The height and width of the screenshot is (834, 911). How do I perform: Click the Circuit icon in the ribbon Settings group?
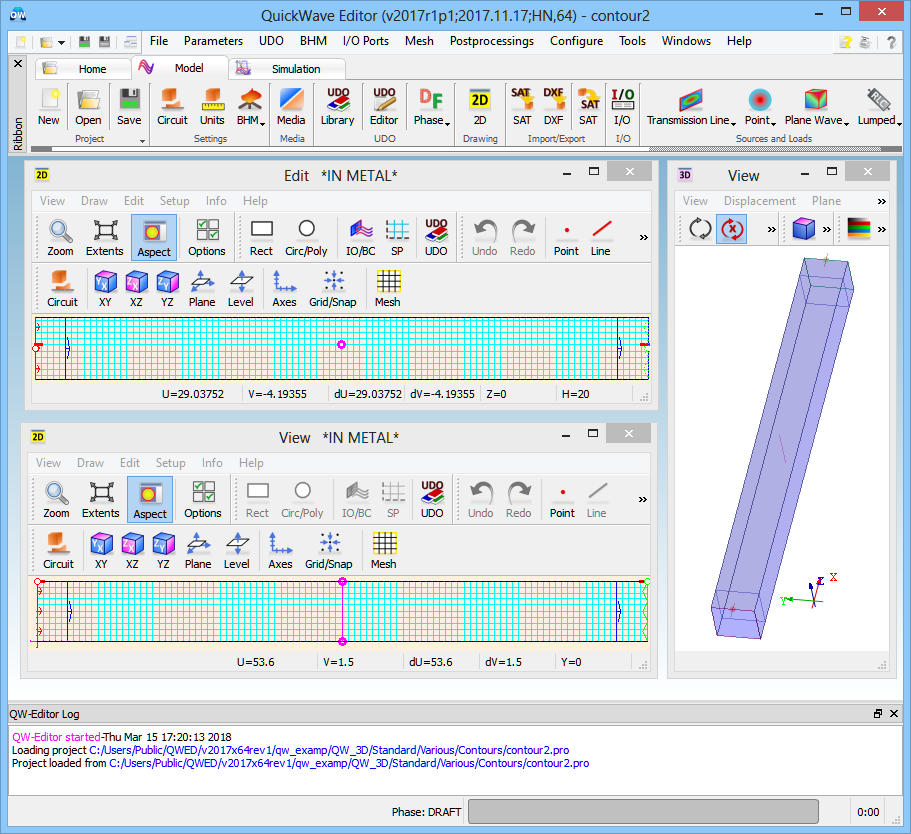click(x=172, y=107)
